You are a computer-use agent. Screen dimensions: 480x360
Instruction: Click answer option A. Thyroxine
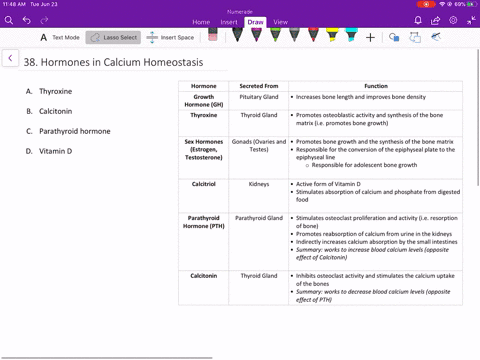[49, 91]
